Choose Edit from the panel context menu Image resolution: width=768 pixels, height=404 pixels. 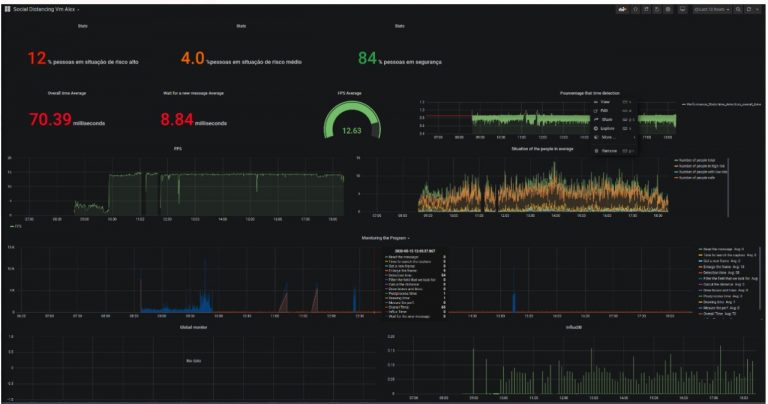pos(604,110)
